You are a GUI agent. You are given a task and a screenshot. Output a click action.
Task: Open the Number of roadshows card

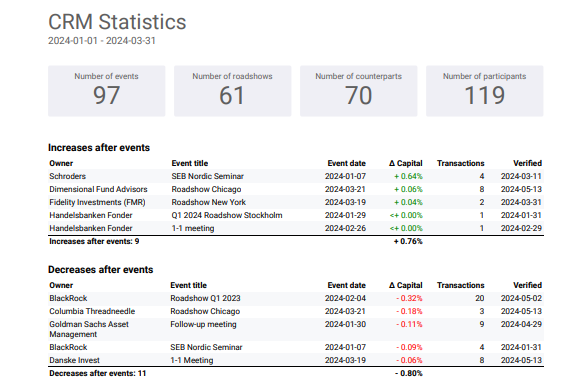coord(232,91)
